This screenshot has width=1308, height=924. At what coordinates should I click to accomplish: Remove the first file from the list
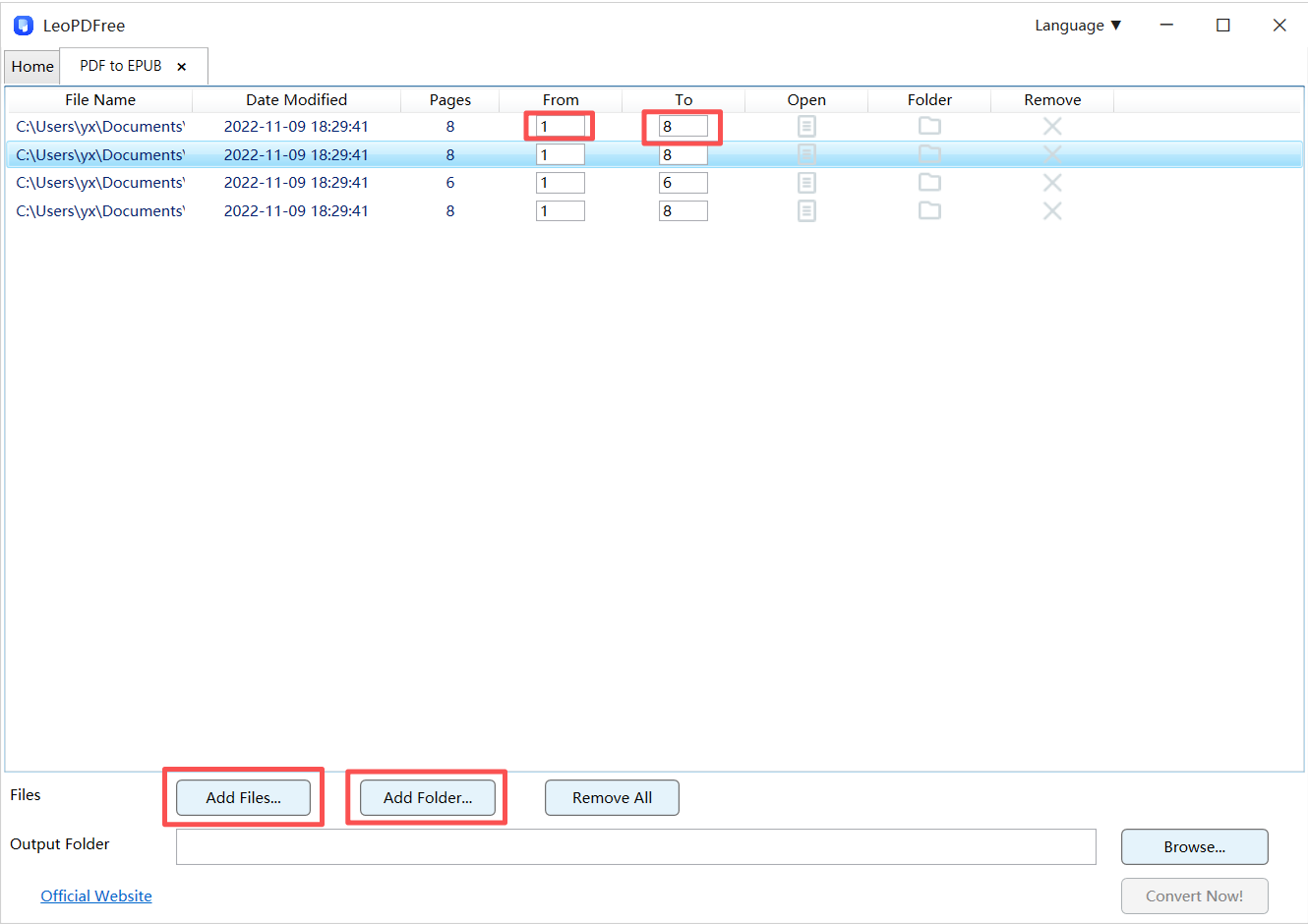(1052, 126)
